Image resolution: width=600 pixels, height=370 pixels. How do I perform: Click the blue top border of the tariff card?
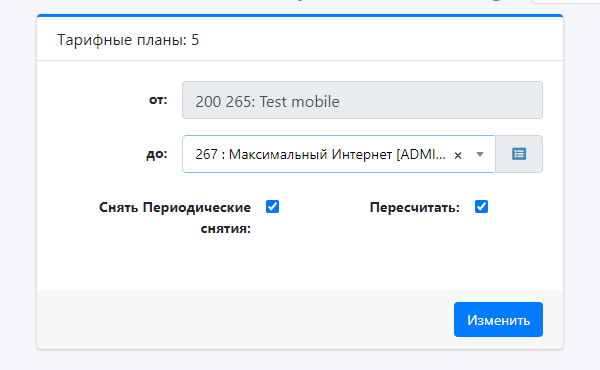tap(300, 16)
